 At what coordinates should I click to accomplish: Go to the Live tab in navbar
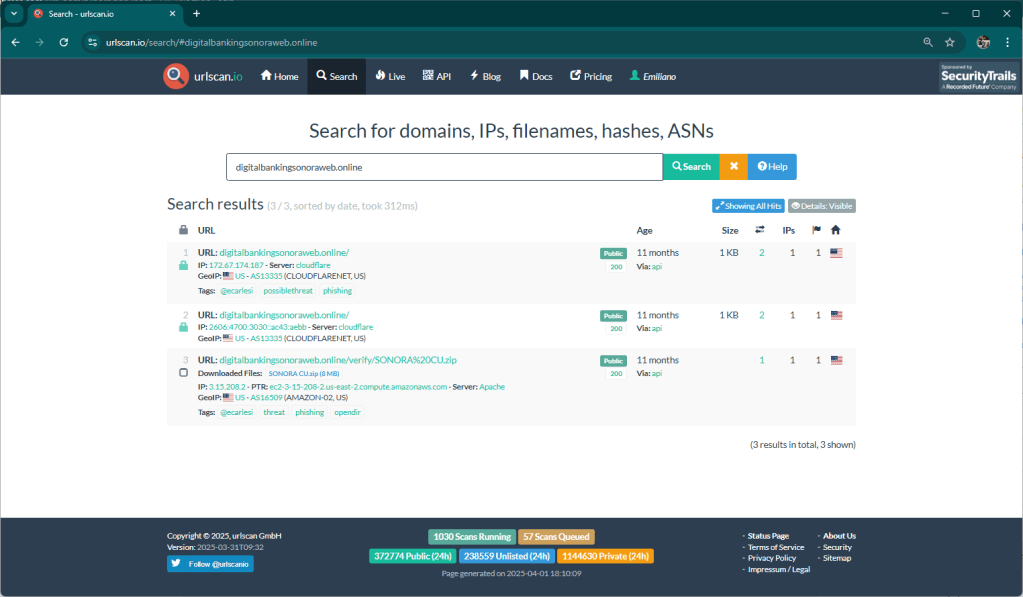(390, 77)
